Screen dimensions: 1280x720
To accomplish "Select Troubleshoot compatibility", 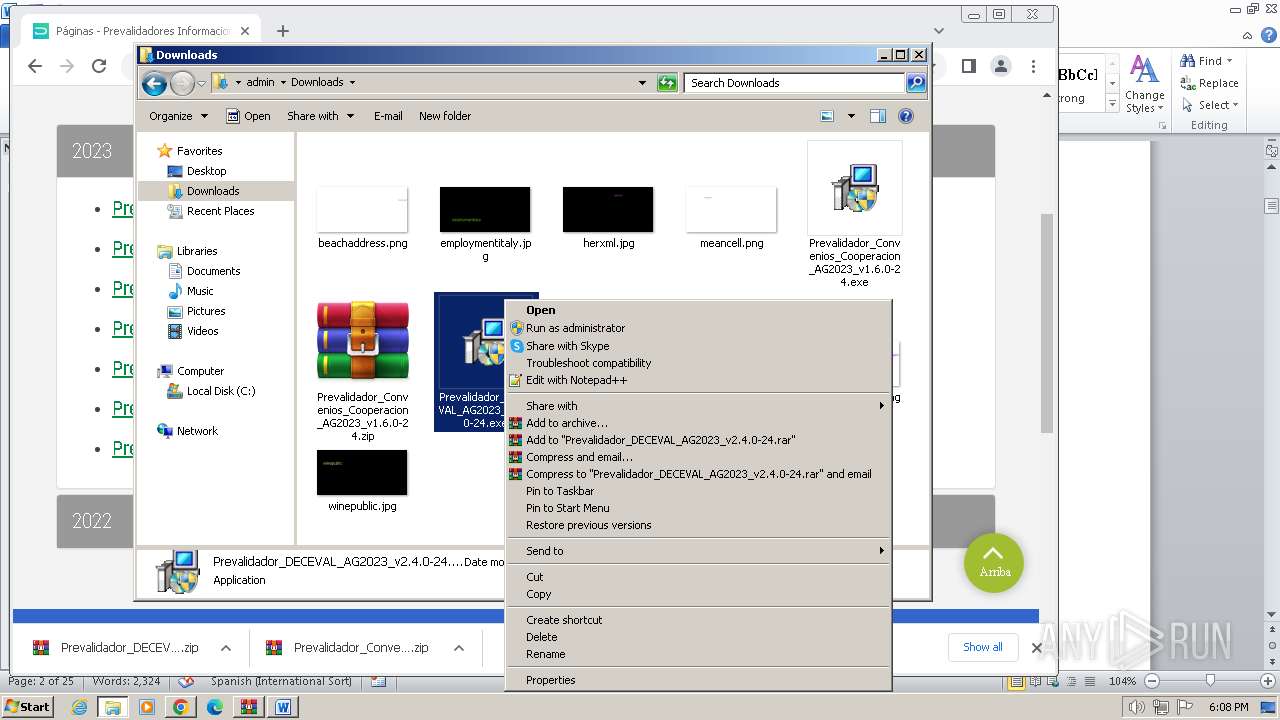I will [698, 363].
